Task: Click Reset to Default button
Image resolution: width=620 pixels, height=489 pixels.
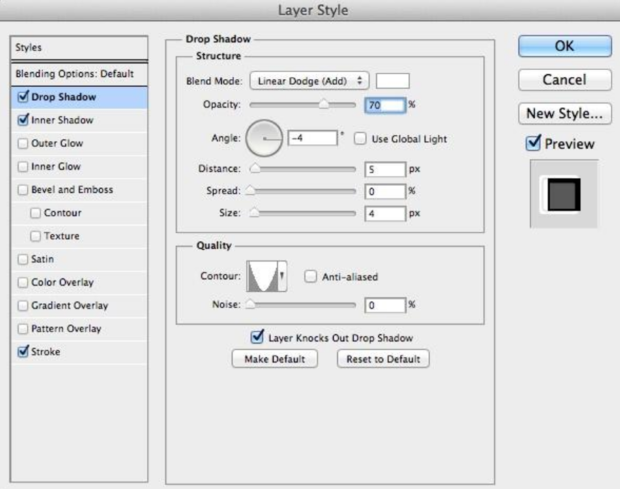Action: (383, 359)
